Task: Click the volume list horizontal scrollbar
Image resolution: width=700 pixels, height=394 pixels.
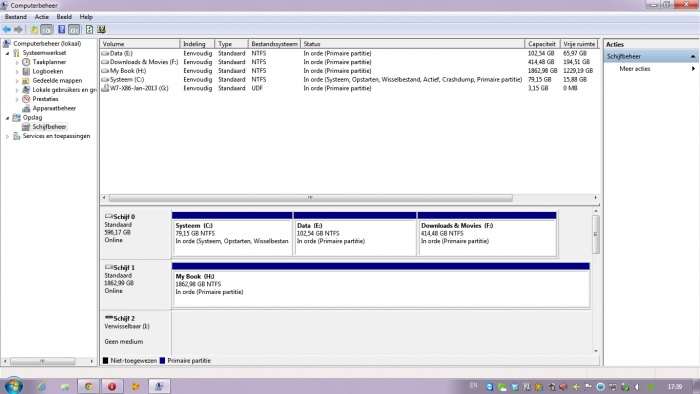Action: click(310, 197)
